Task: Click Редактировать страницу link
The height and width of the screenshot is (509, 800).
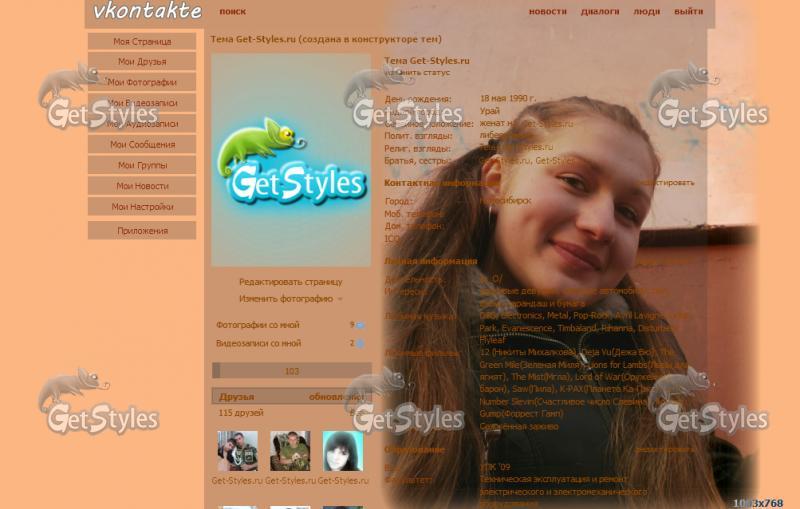Action: 290,282
